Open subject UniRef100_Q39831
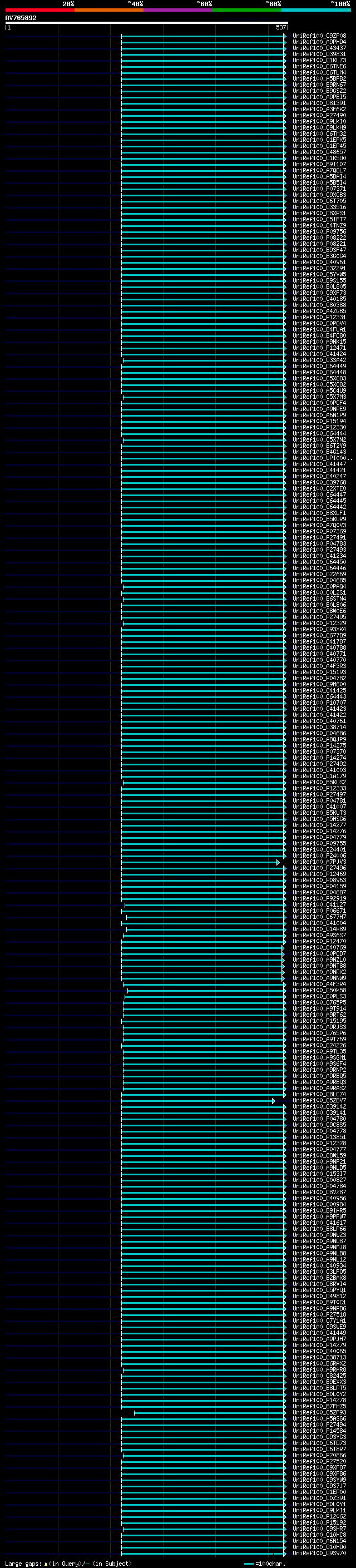This screenshot has width=356, height=1568. [319, 54]
